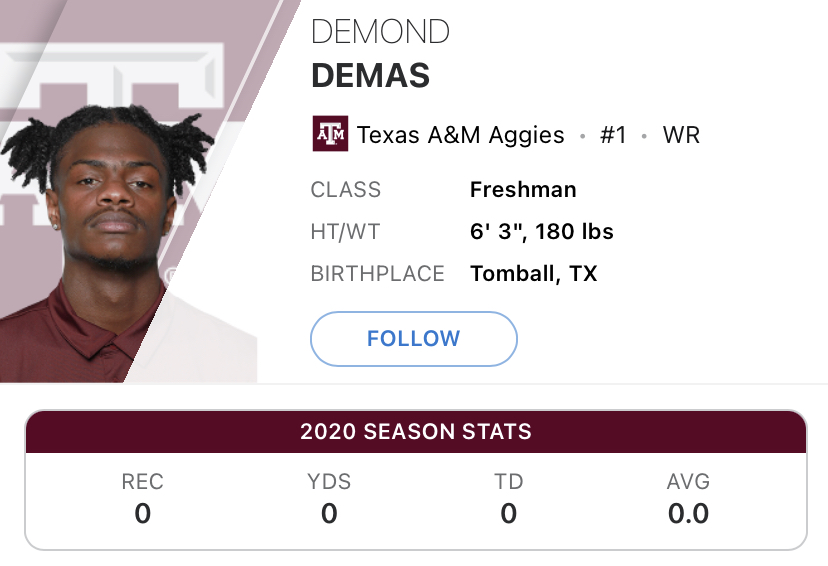Screen dimensions: 828x566
Task: Select the Freshman class value
Action: (x=523, y=190)
